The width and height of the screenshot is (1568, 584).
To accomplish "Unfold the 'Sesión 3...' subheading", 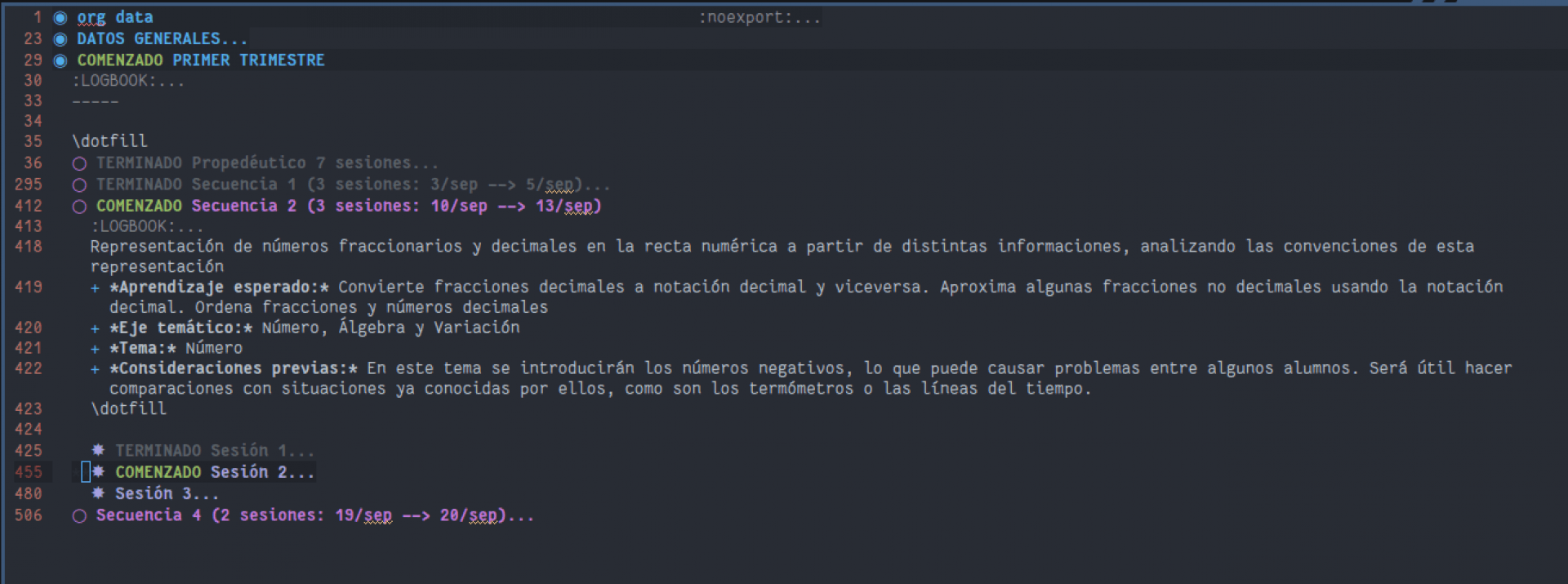I will [166, 493].
